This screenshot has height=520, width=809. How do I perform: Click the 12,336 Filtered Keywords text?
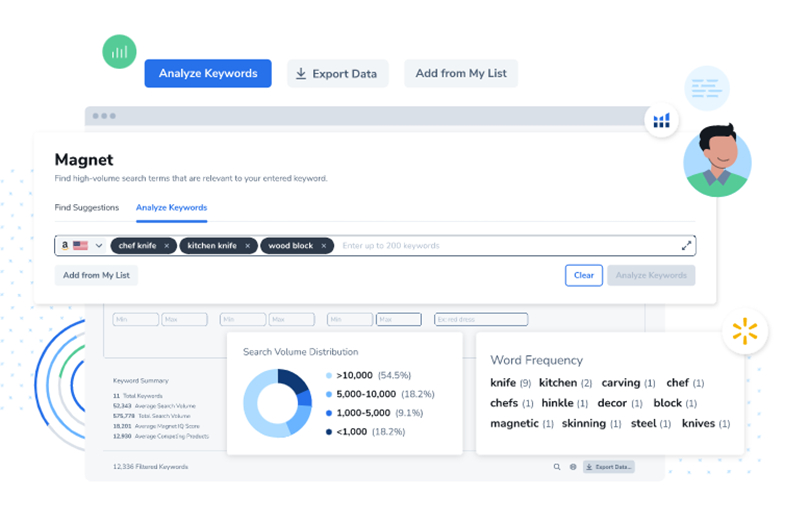[x=151, y=467]
